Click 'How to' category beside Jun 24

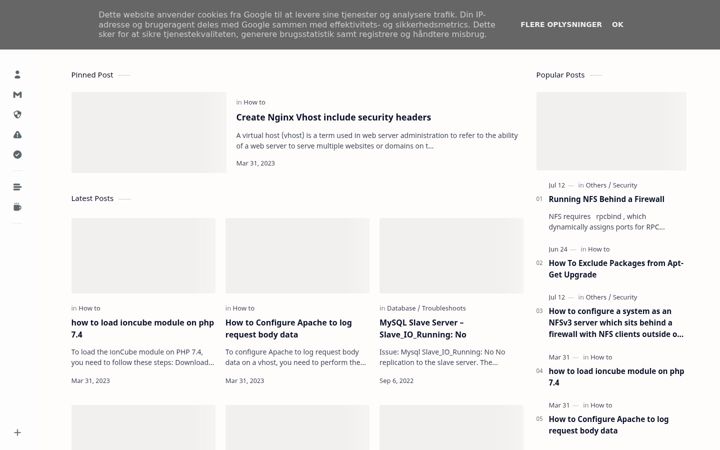click(599, 249)
